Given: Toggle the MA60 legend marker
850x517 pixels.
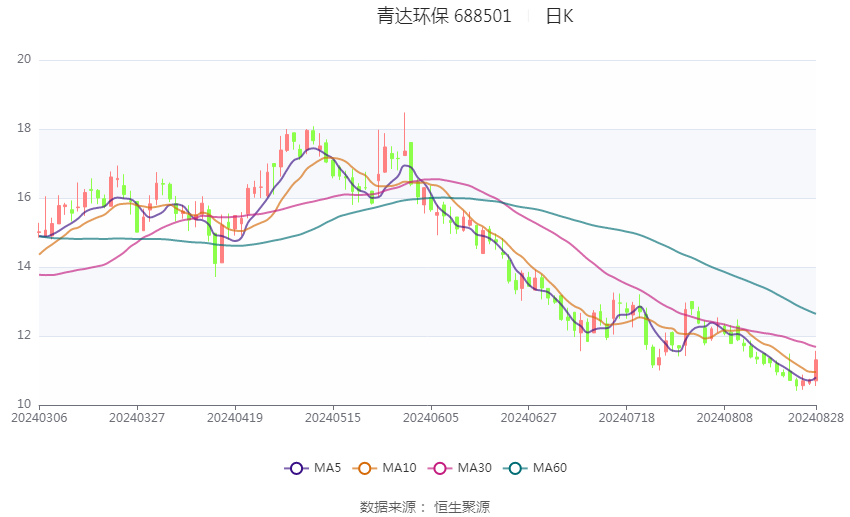Looking at the screenshot, I should point(515,468).
